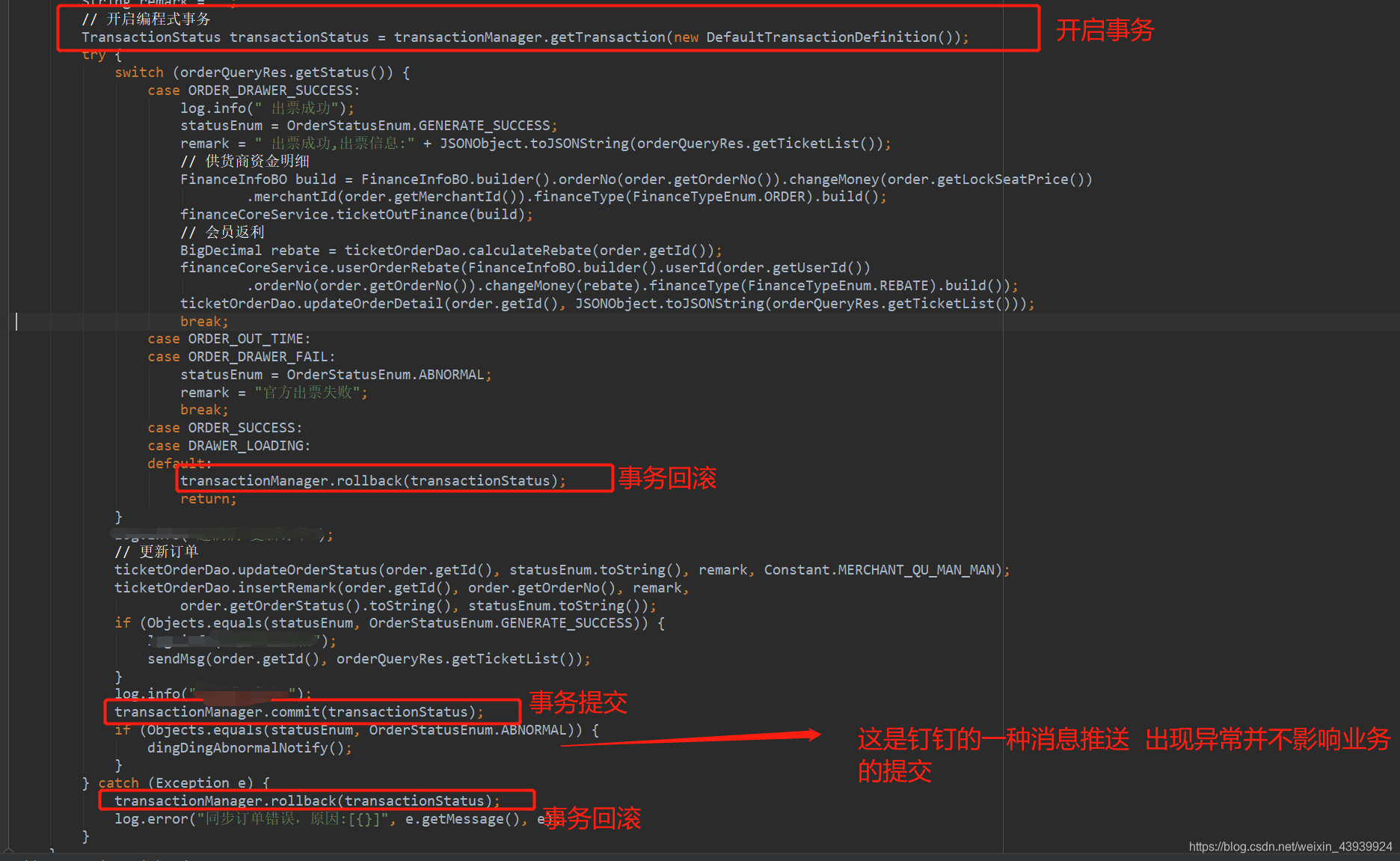Click 'OrderStatusEnum.ABNORMAL' in the statusEnum assignment
This screenshot has width=1400, height=861.
click(x=385, y=375)
